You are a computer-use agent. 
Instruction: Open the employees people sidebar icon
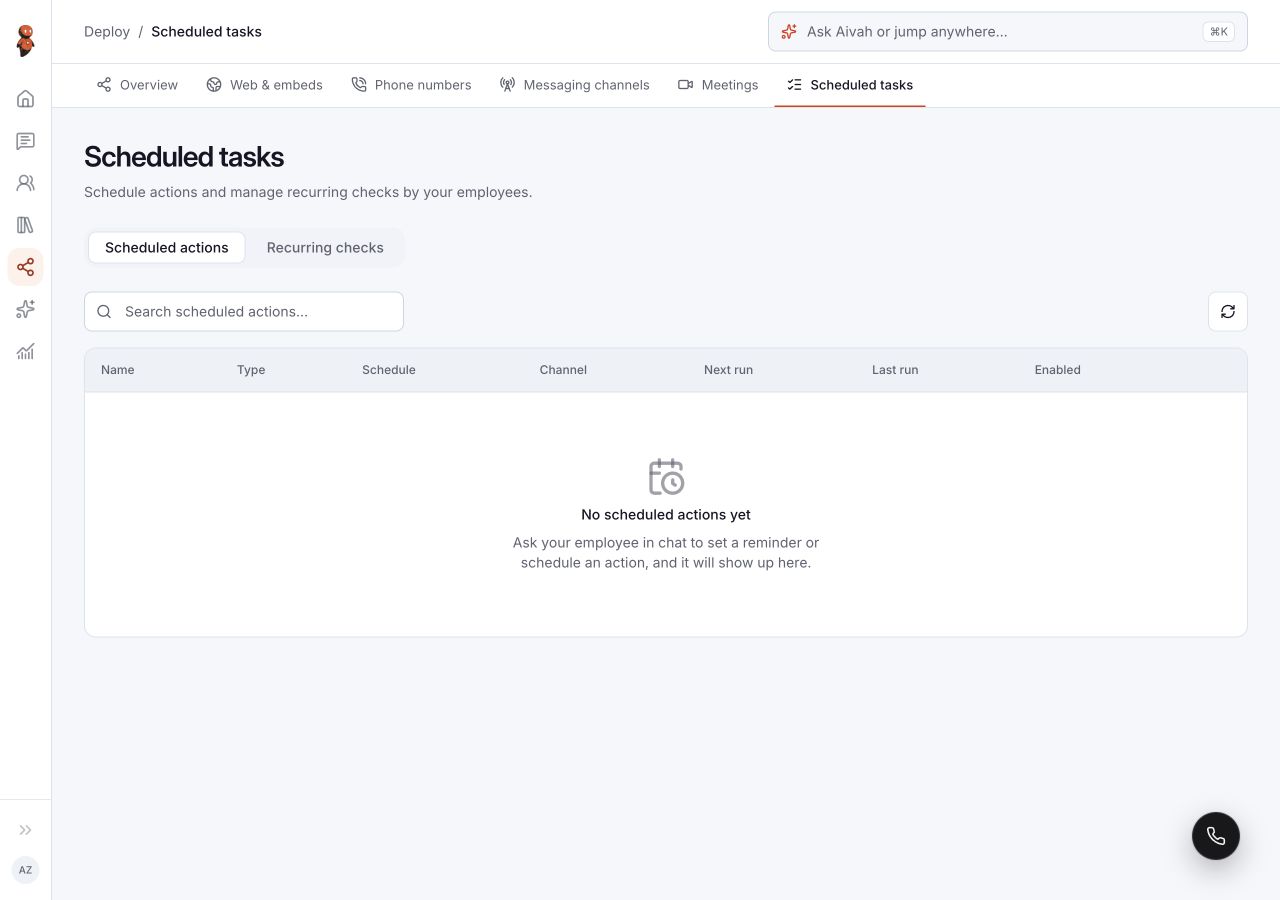click(x=26, y=183)
